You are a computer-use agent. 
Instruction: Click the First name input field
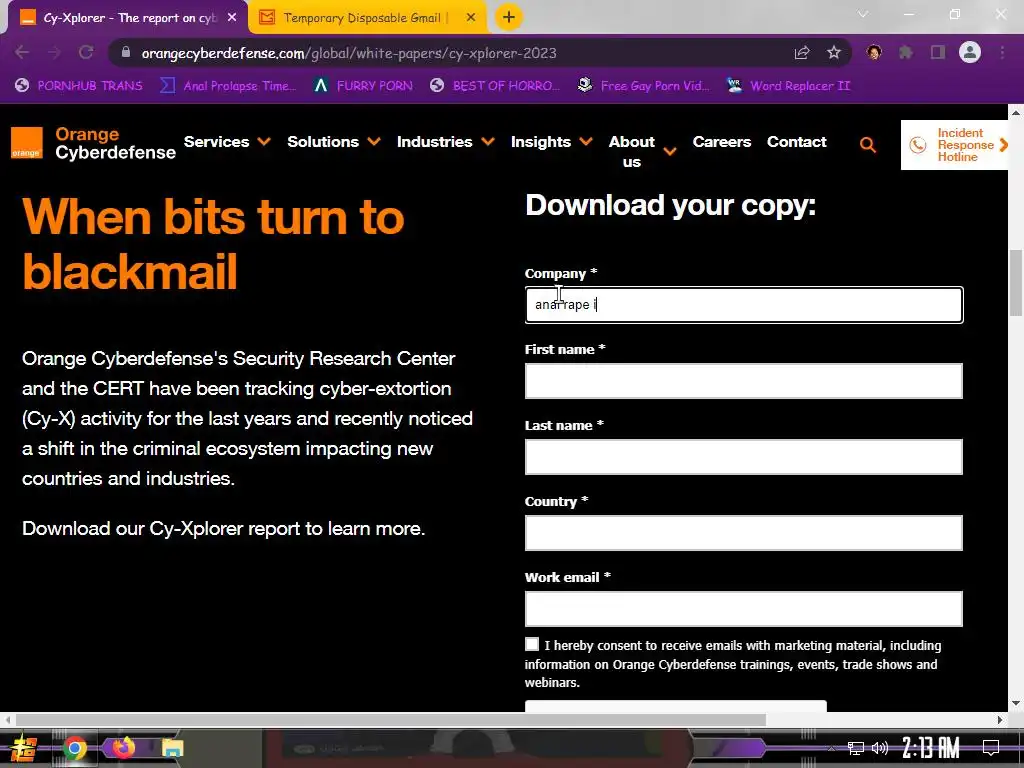[744, 381]
